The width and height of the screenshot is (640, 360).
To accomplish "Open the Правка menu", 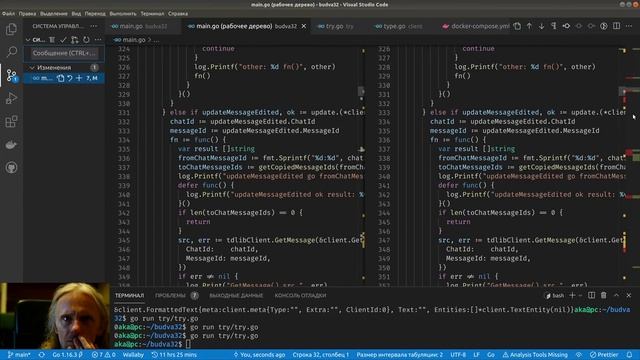I will (x=27, y=13).
